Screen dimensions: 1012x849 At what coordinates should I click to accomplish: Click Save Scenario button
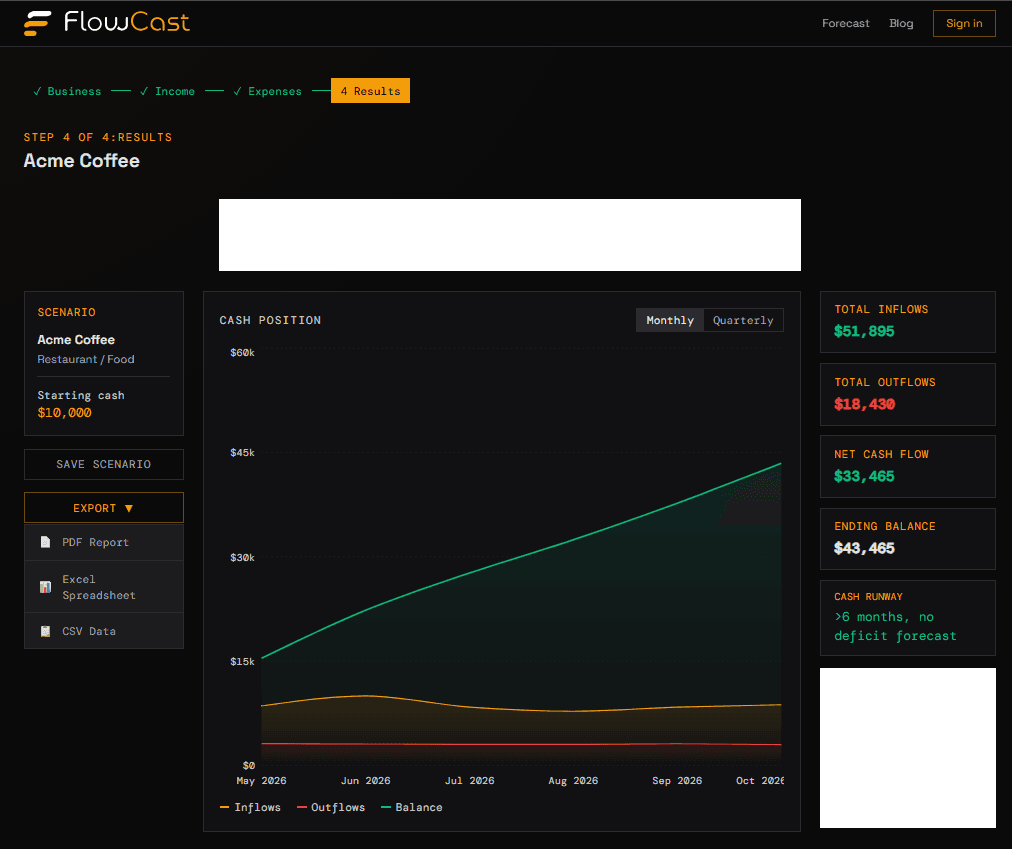point(104,464)
